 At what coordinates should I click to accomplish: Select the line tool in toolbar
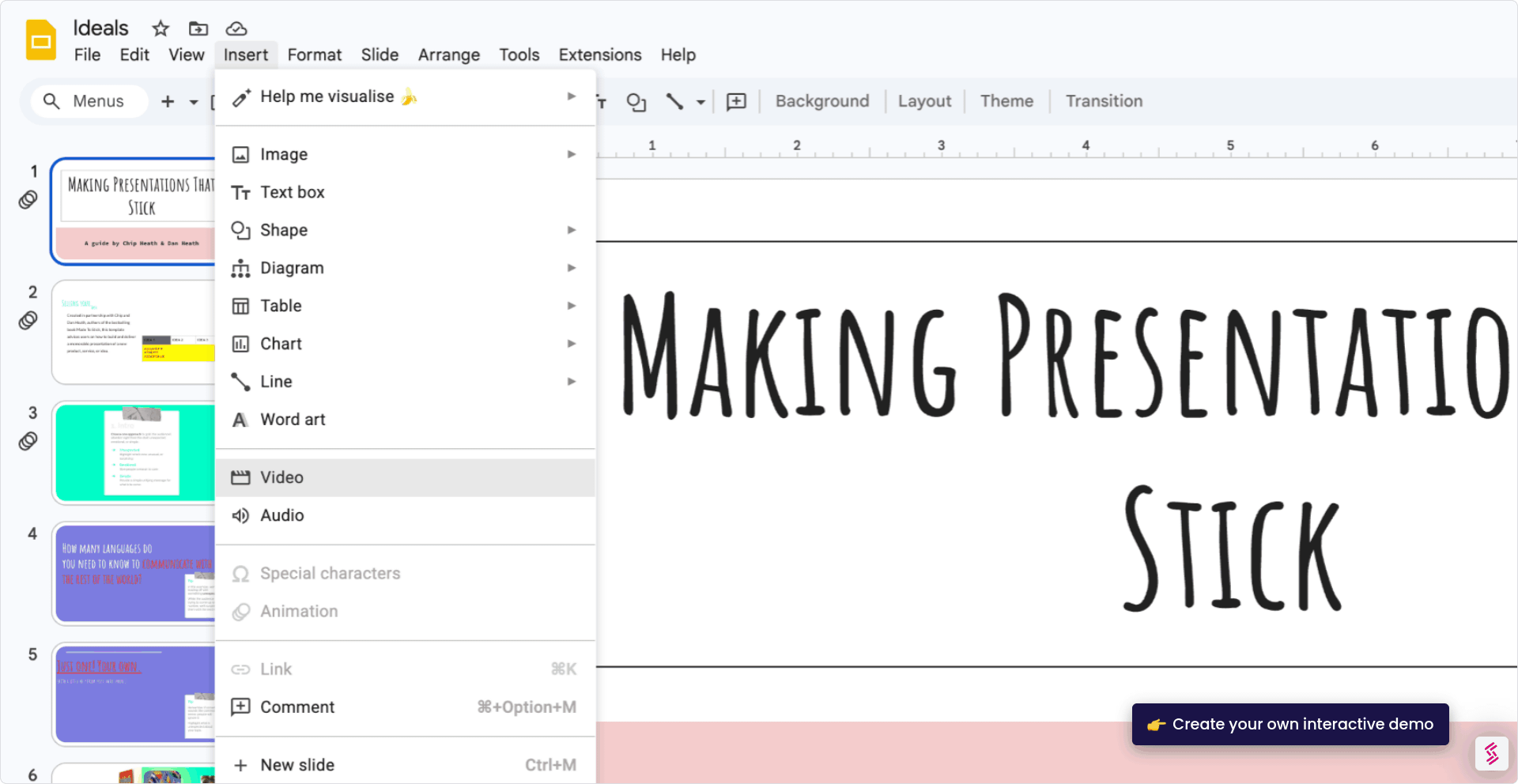(x=674, y=101)
